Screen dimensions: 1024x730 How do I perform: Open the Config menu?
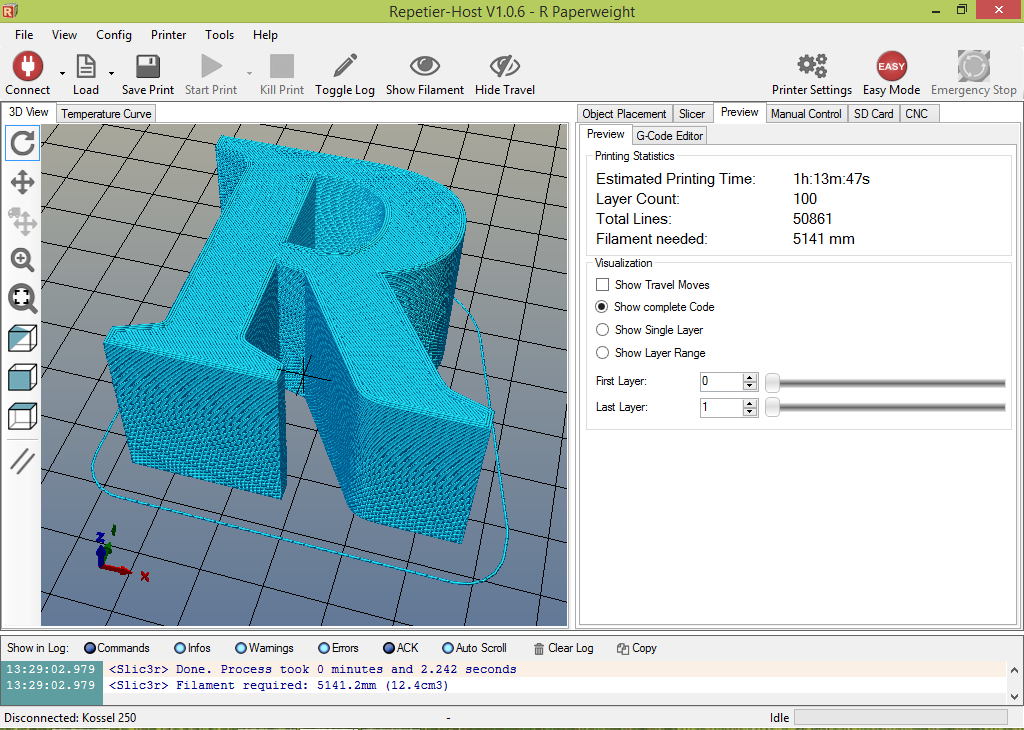point(114,34)
